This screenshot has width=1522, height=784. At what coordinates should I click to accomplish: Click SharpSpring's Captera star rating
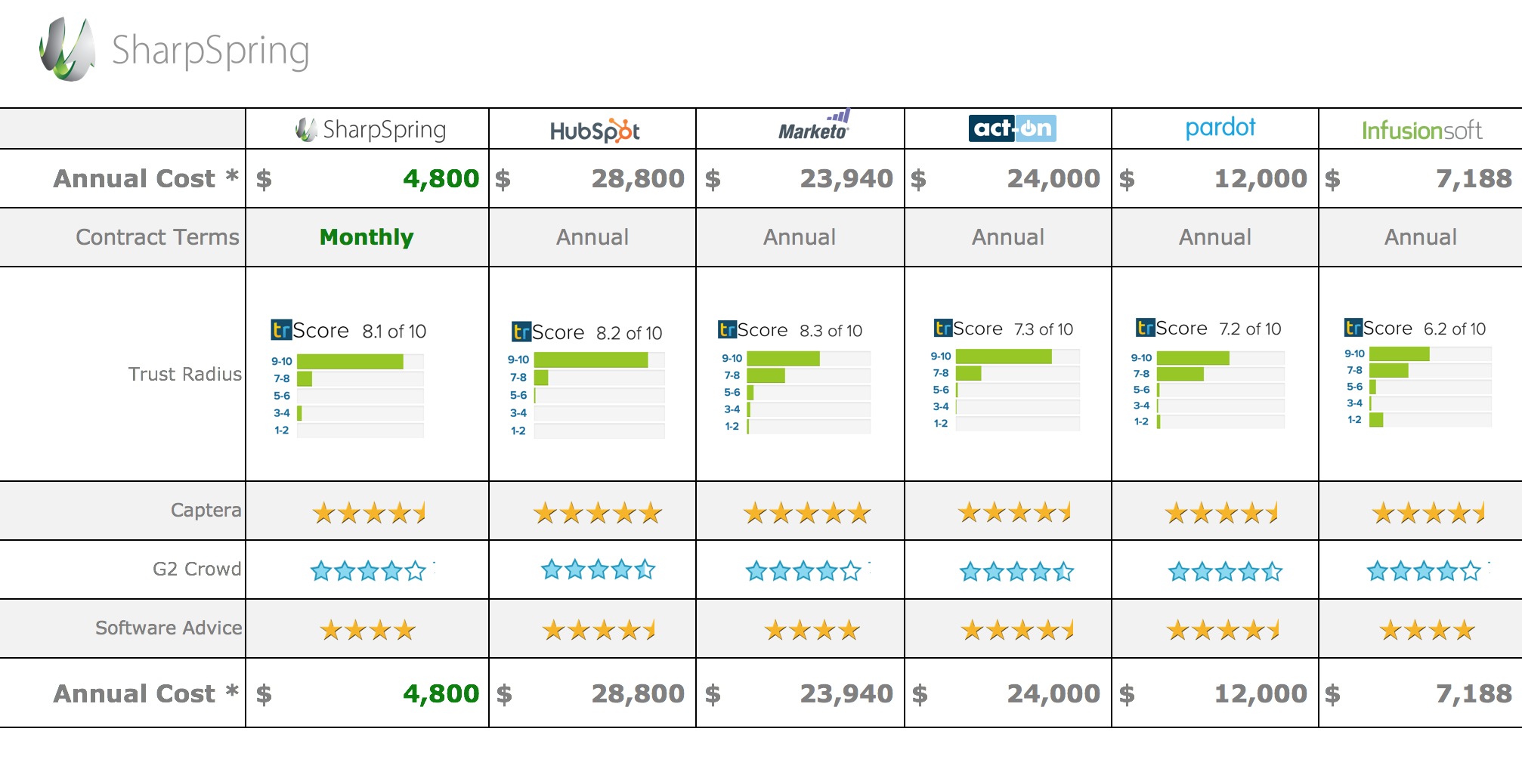click(370, 514)
